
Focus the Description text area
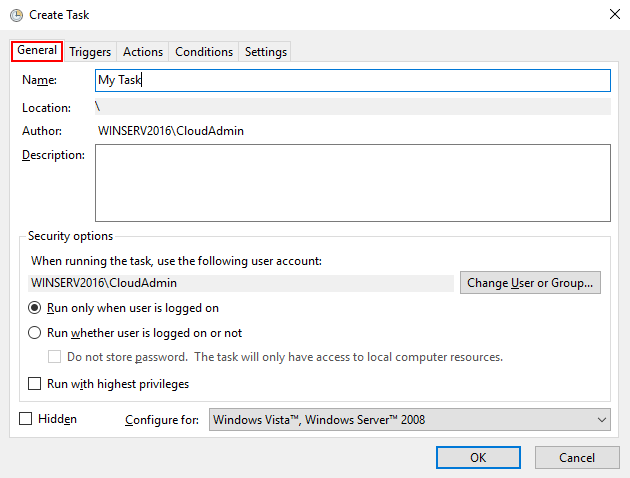352,182
